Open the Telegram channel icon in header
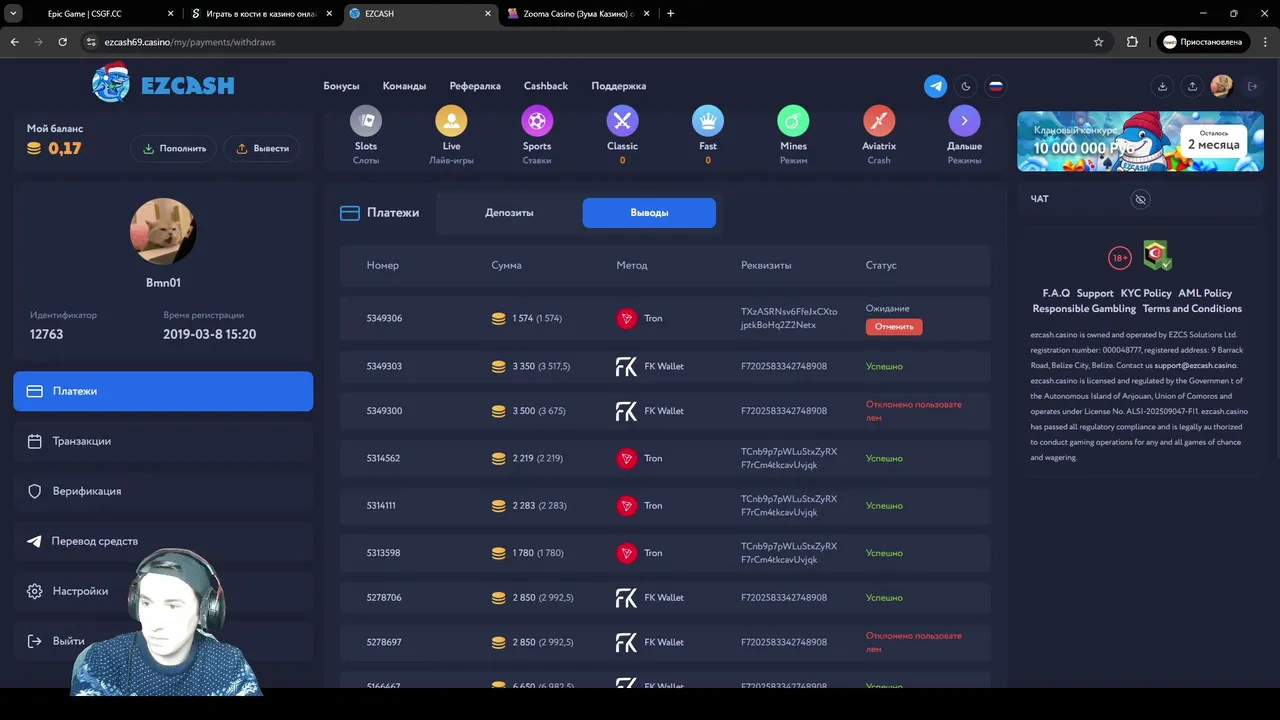Screen dimensions: 1280x720 [936, 86]
